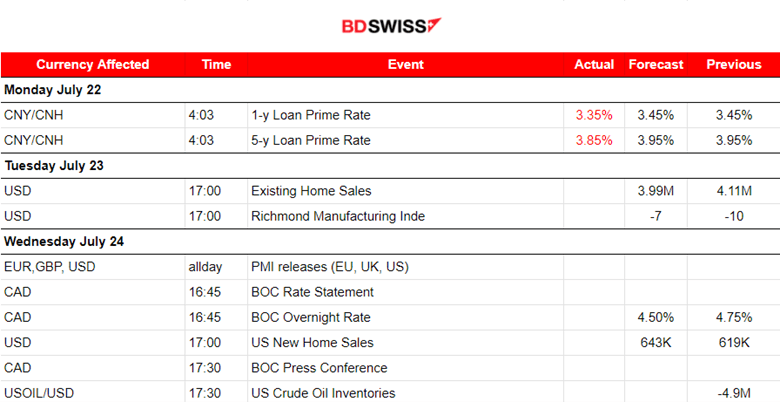This screenshot has height=402, width=780.
Task: Select the Tuesday July 23 date row
Action: pyautogui.click(x=54, y=165)
